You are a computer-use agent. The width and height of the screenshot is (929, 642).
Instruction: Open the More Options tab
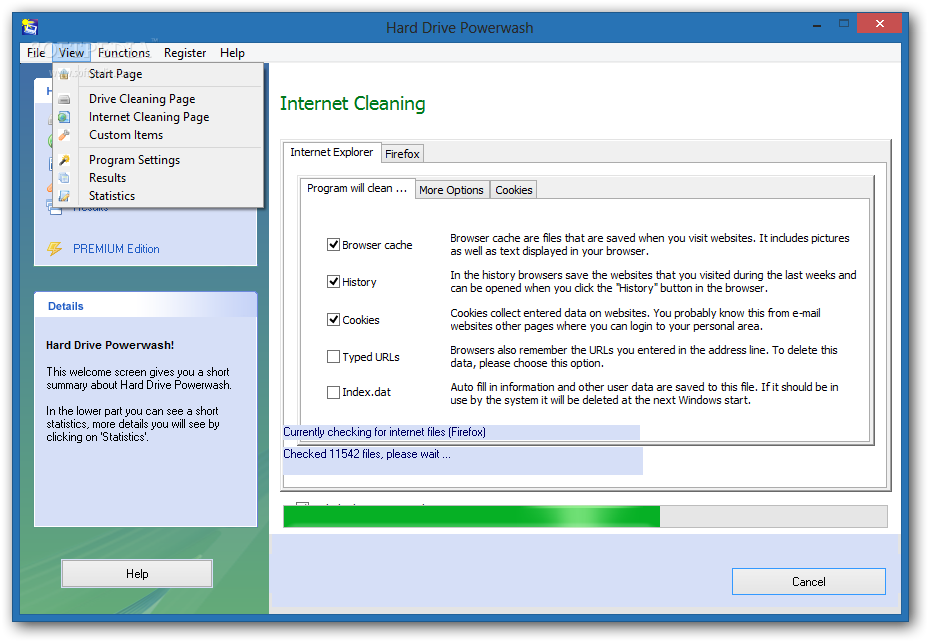pyautogui.click(x=451, y=190)
